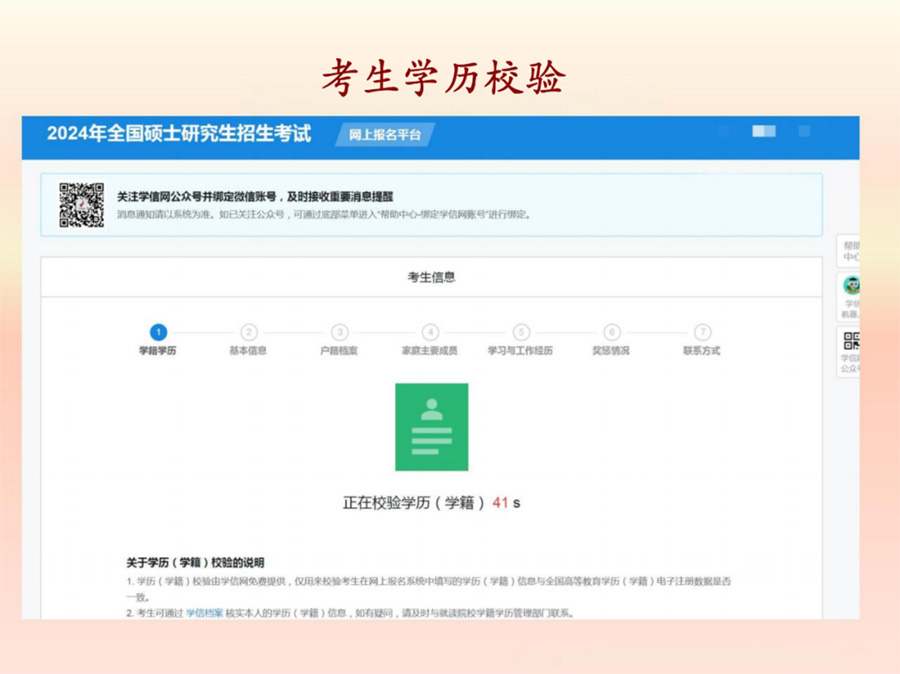Click step 4 circle 家庭主要成员
The width and height of the screenshot is (900, 674).
pyautogui.click(x=430, y=332)
